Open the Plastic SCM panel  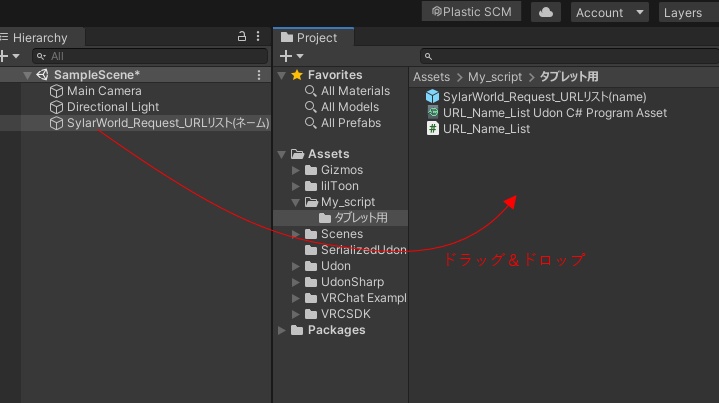point(472,12)
